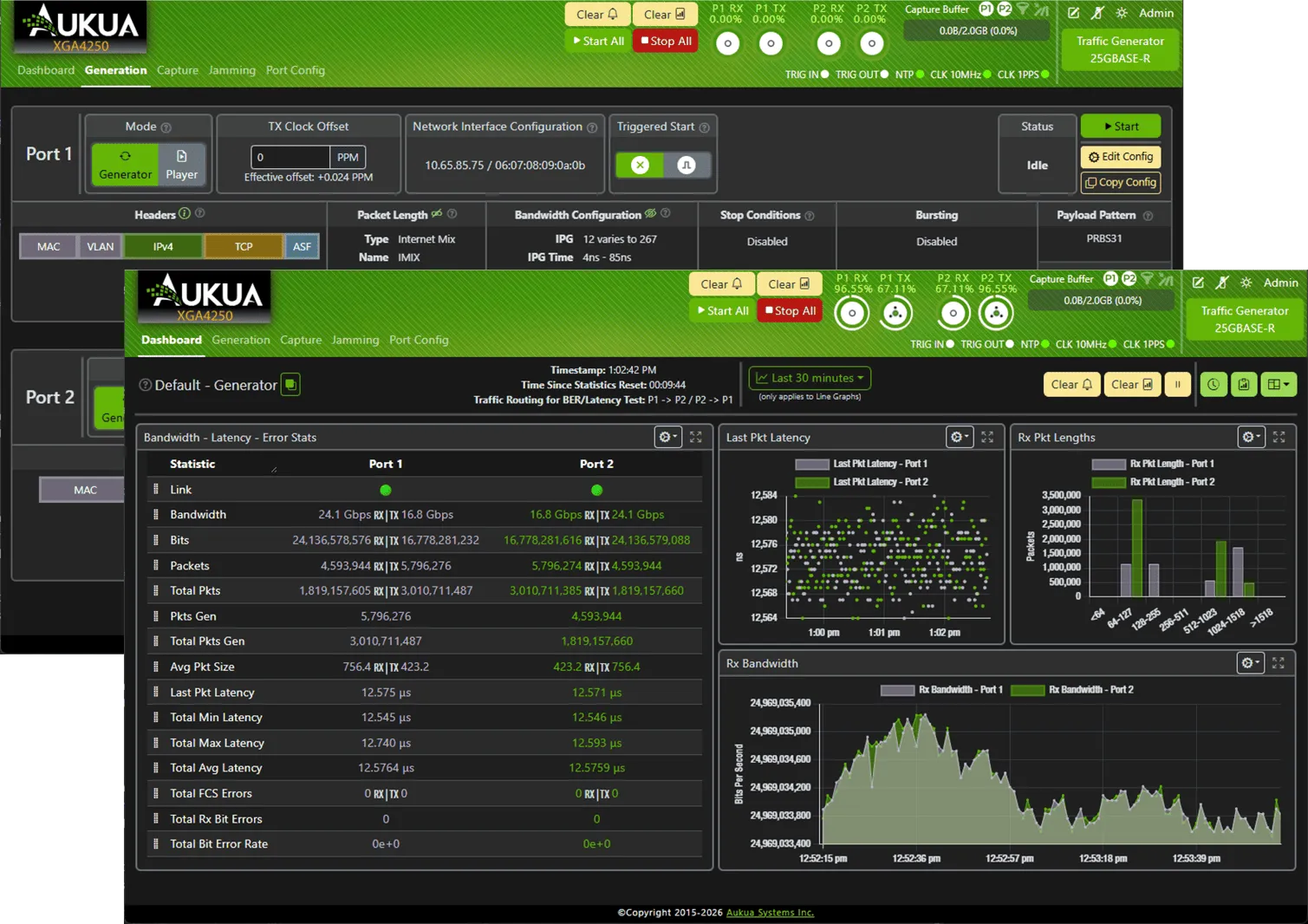Click the P1 badge beside Capture Buffer in Dashboard window

click(x=1110, y=279)
